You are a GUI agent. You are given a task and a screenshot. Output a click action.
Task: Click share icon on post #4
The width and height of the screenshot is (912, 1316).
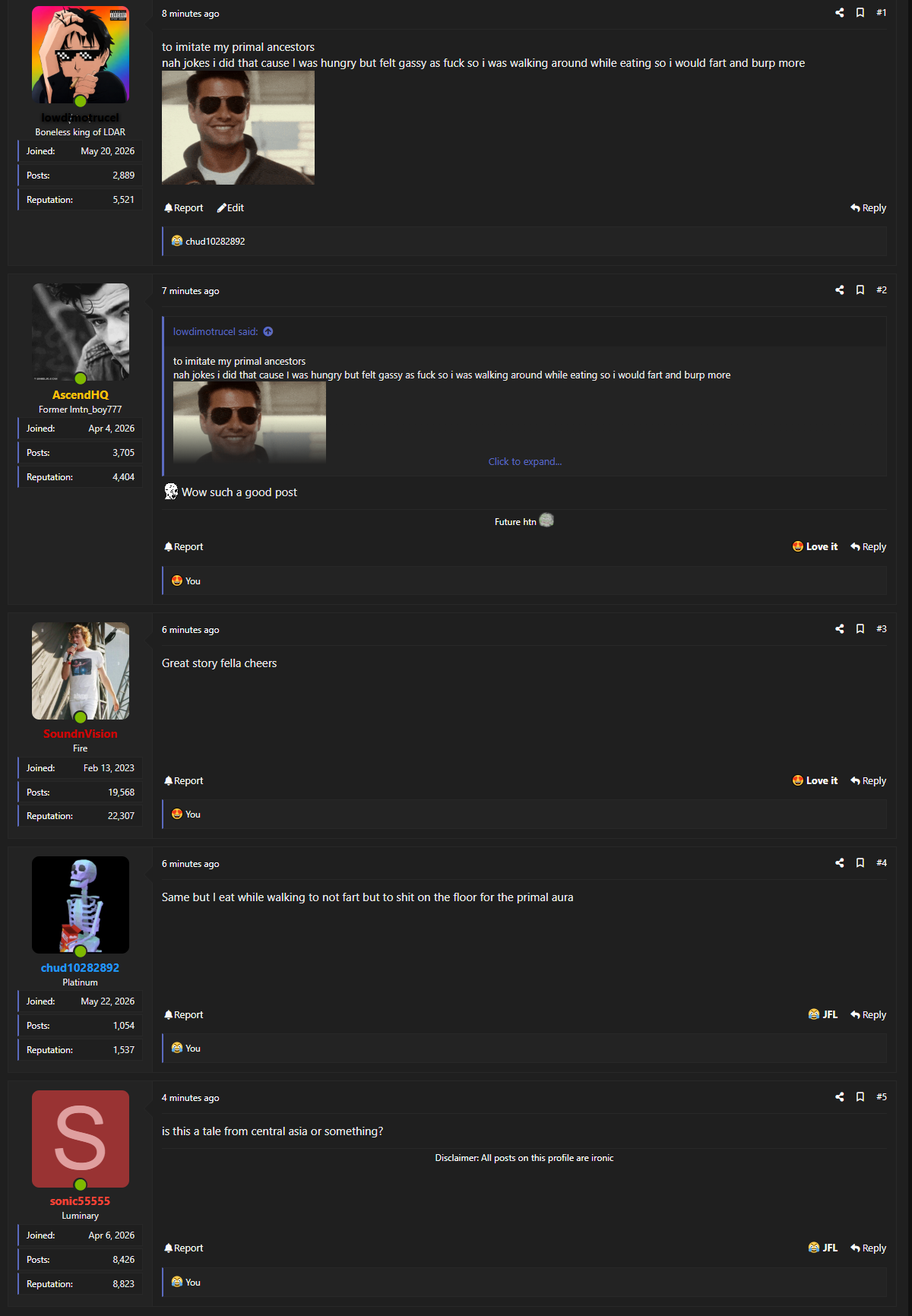(840, 863)
